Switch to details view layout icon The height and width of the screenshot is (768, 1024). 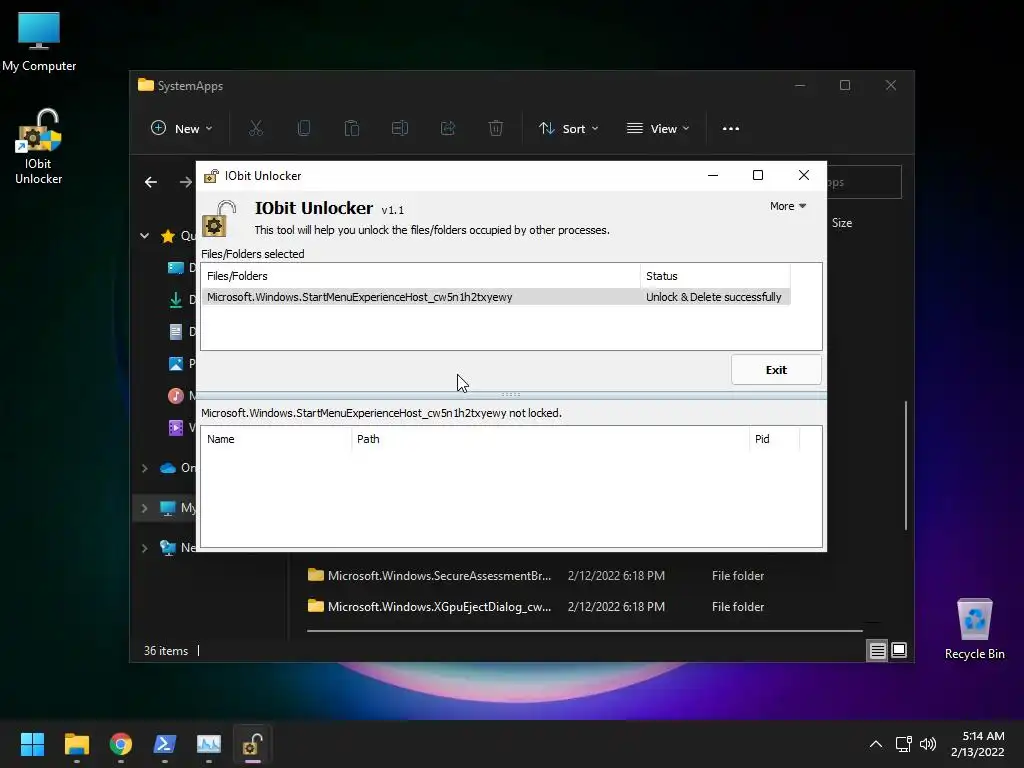pos(877,650)
